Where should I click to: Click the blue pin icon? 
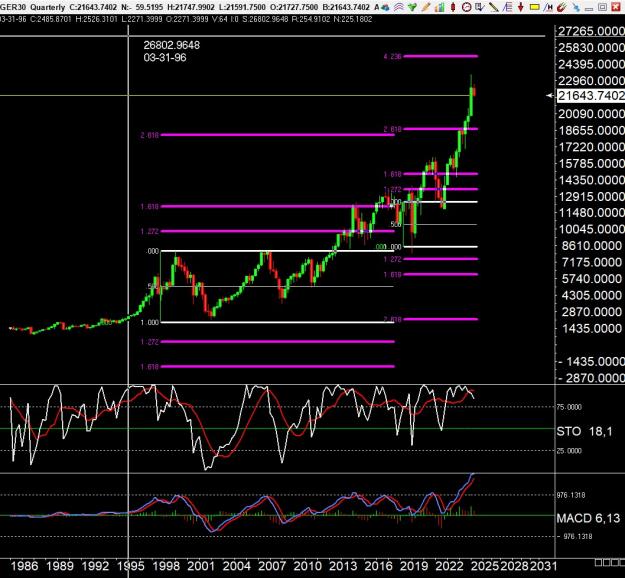(576, 7)
